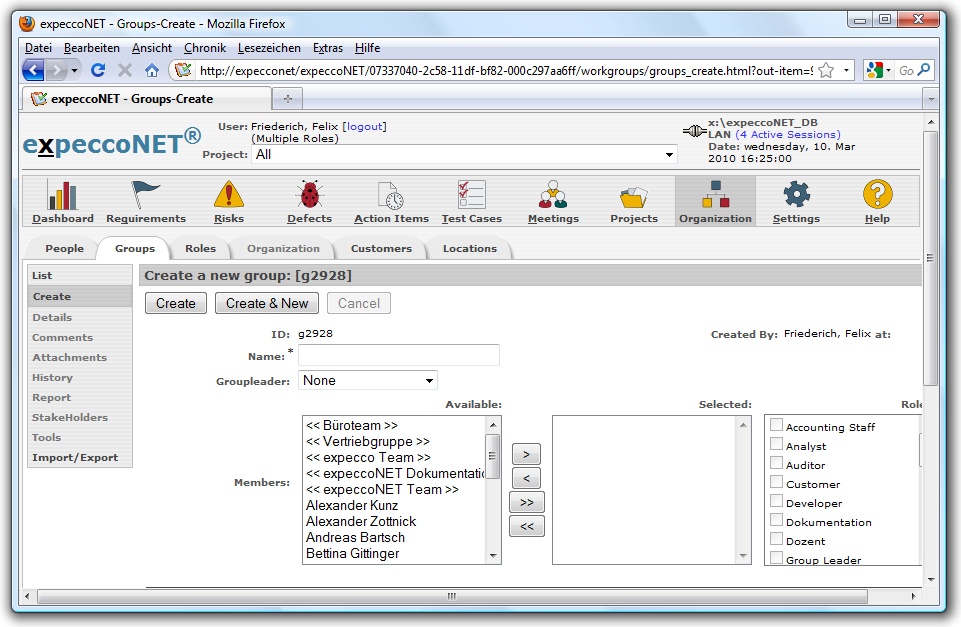Open the Action Items clock icon
The height and width of the screenshot is (627, 961).
pyautogui.click(x=391, y=196)
